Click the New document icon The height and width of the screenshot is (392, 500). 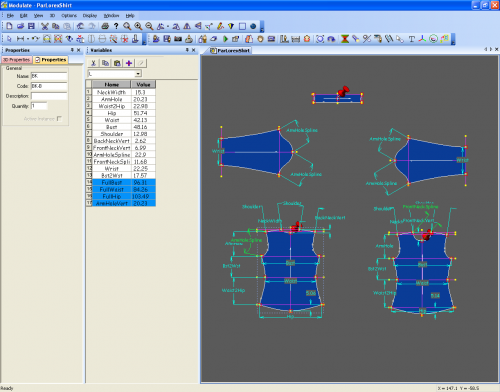[9, 26]
